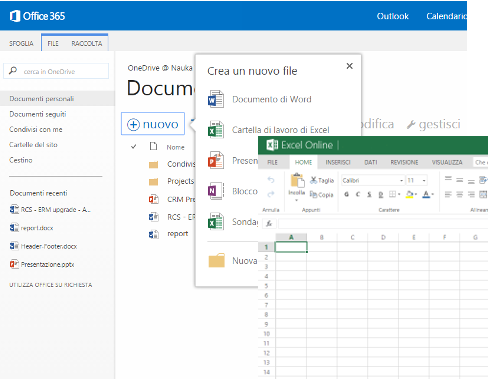Redo the action in Excel Online
488x379 pixels.
271,194
